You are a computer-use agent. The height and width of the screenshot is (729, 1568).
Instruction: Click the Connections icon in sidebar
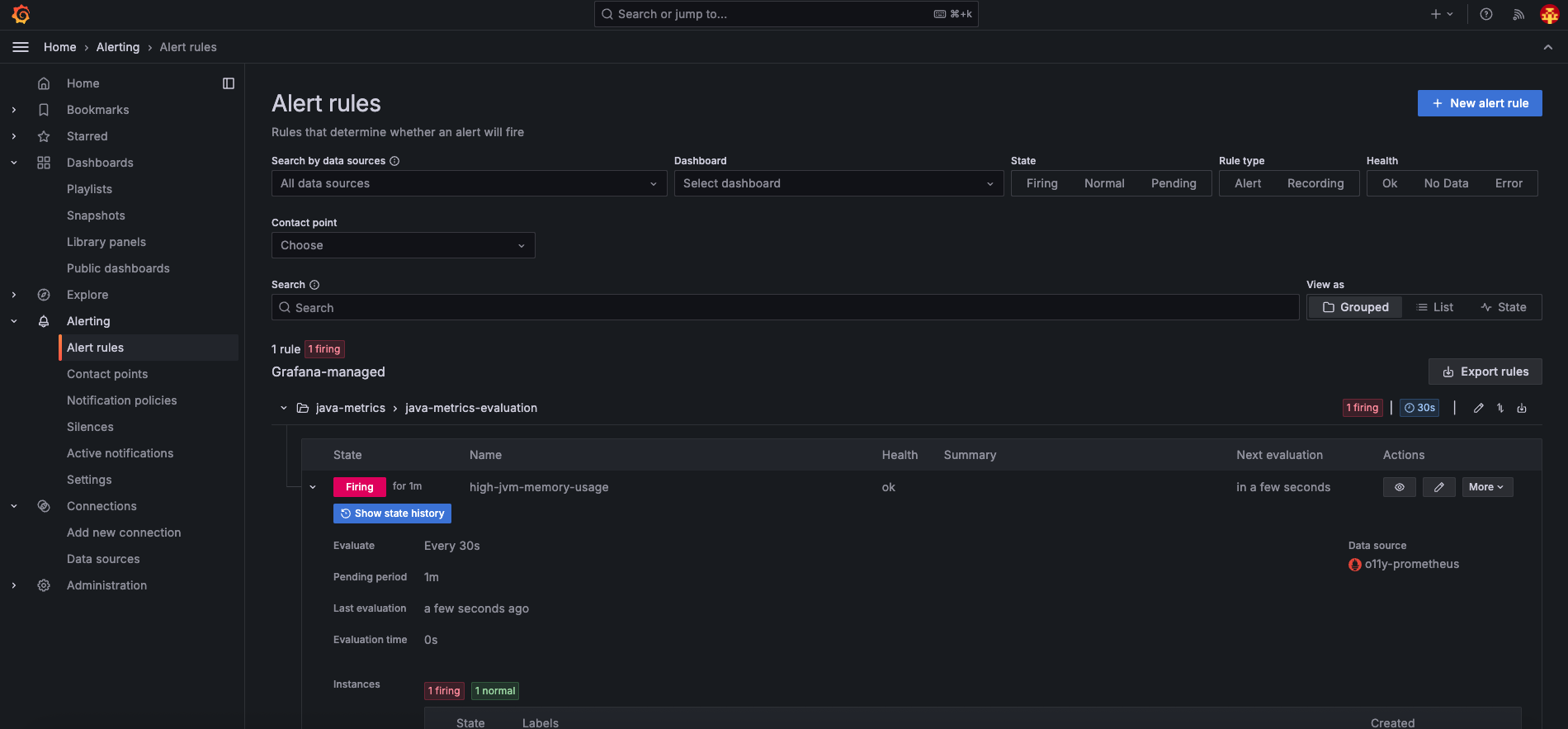tap(44, 506)
